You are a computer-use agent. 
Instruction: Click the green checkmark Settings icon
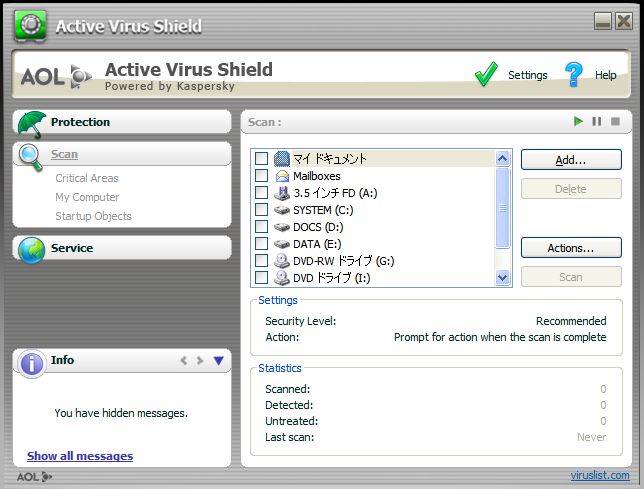tap(486, 74)
